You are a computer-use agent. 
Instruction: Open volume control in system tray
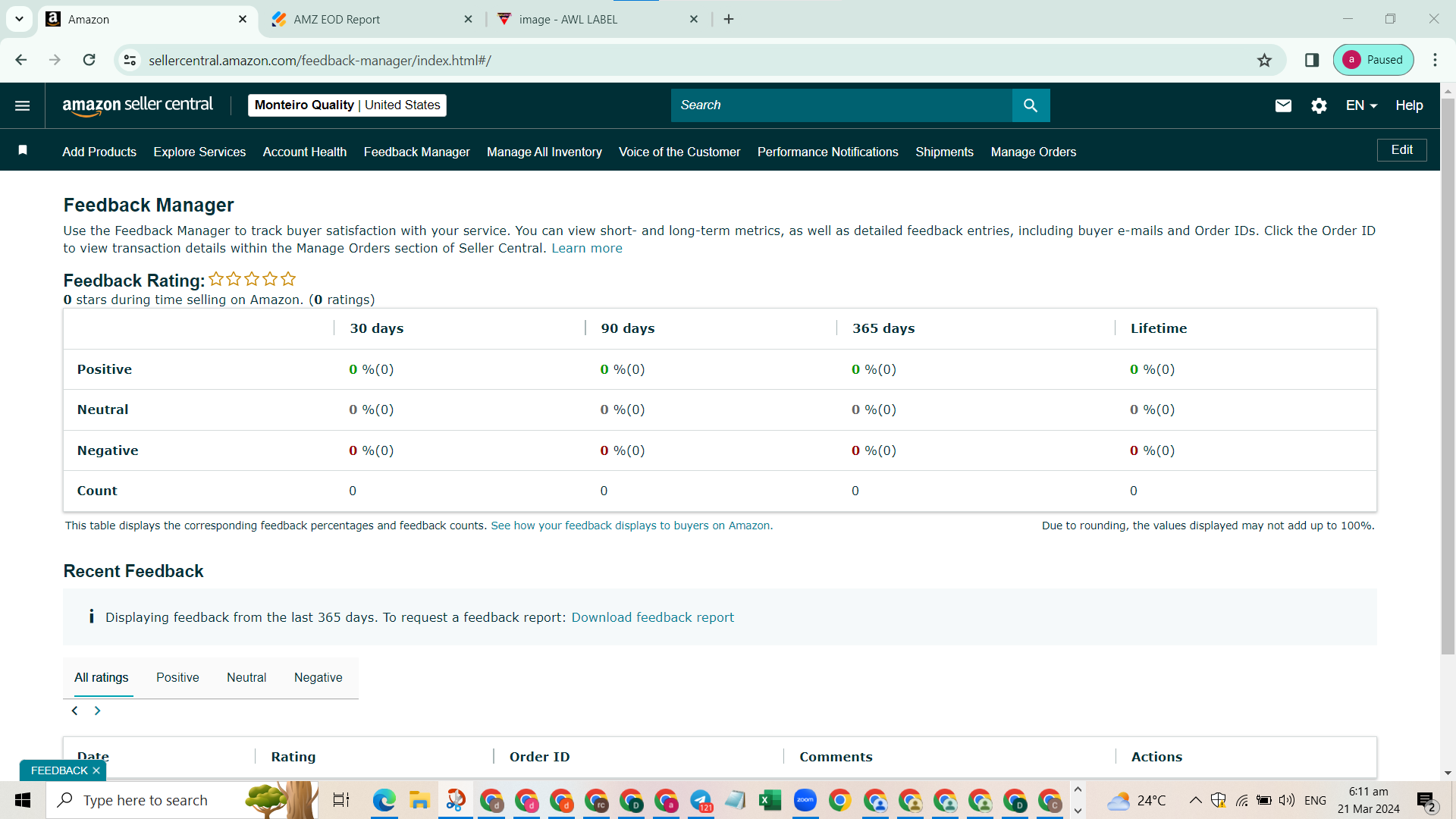tap(1287, 800)
